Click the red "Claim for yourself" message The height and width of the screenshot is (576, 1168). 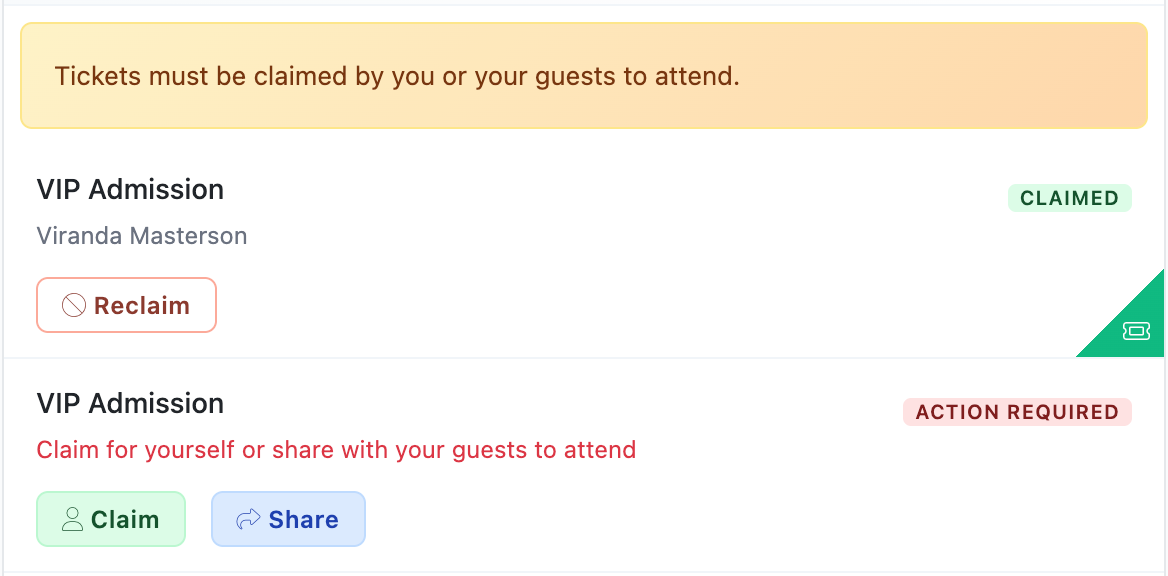click(x=336, y=450)
